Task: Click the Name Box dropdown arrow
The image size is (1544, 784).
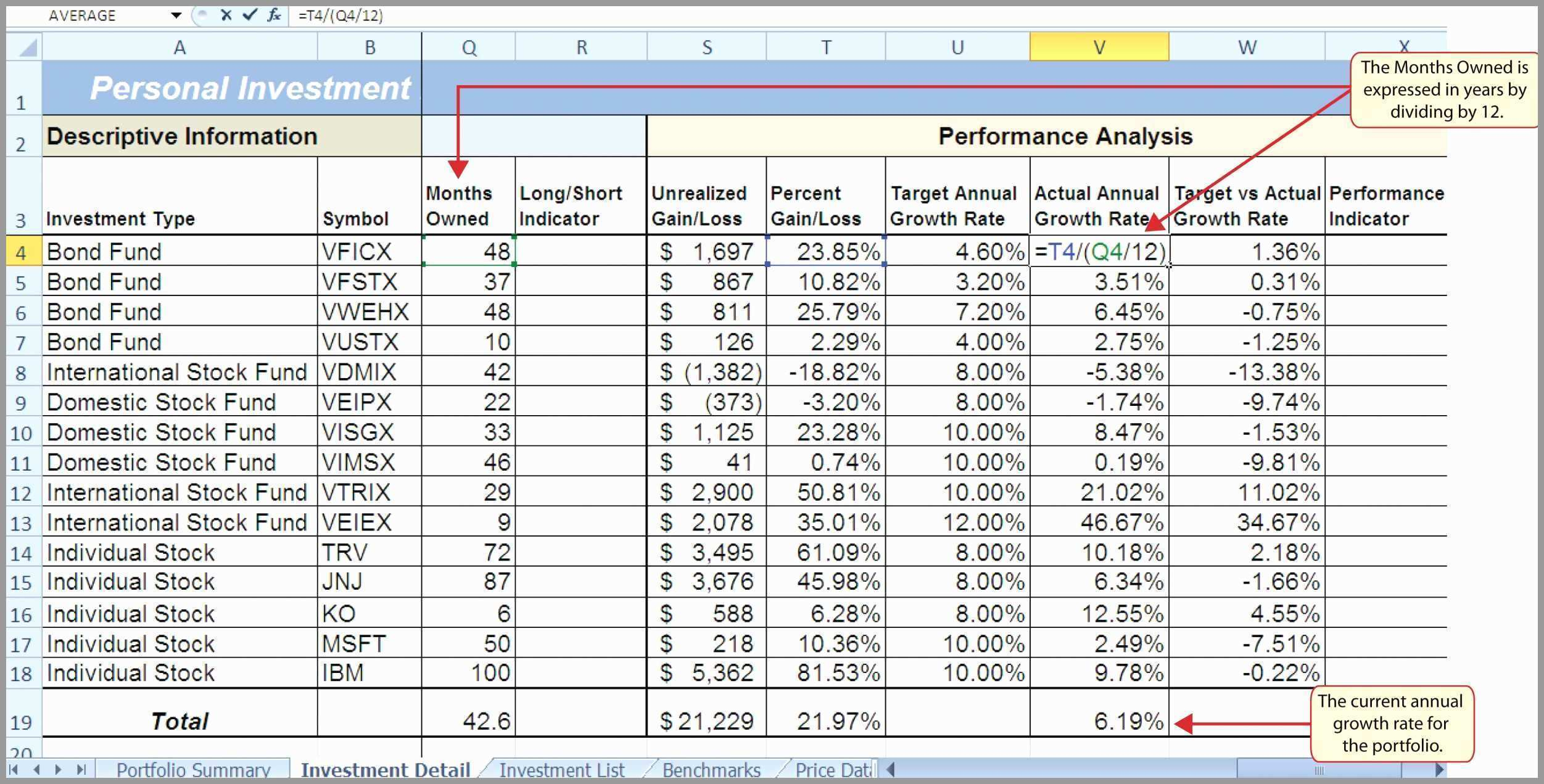Action: (x=171, y=15)
